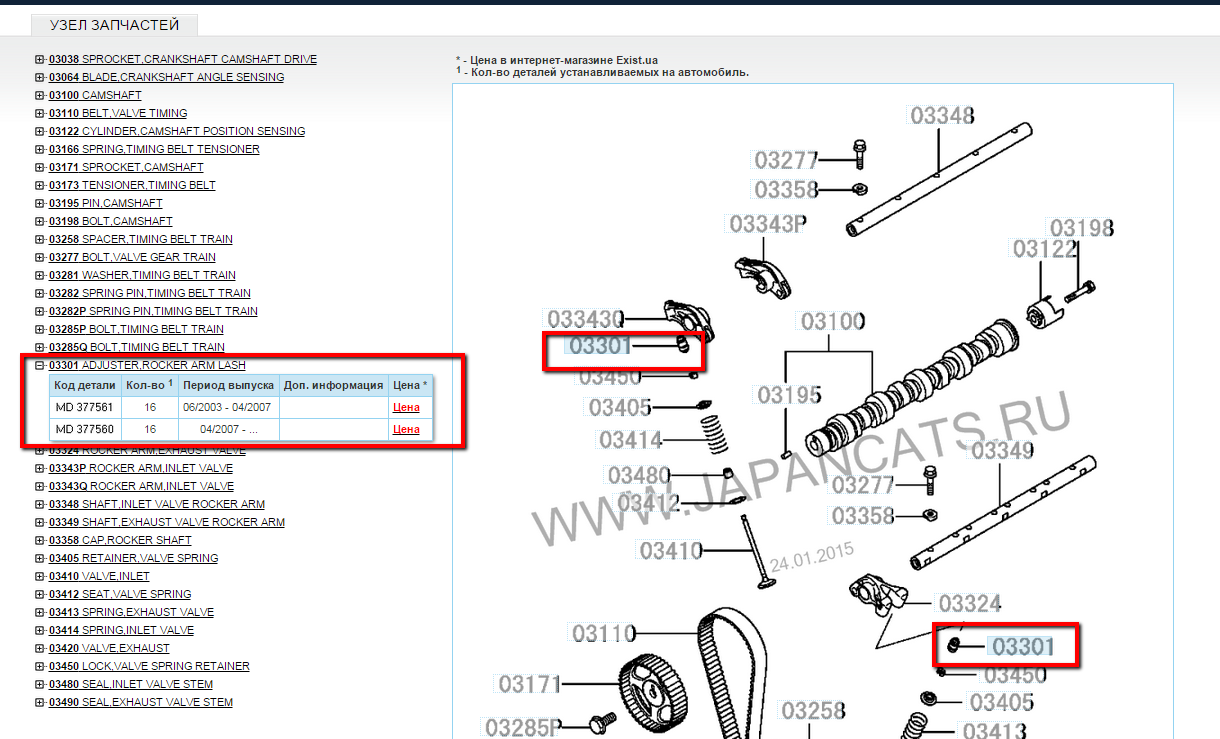Click the 03171 camshaft sprocket diagram label
This screenshot has width=1220, height=739.
pyautogui.click(x=531, y=684)
